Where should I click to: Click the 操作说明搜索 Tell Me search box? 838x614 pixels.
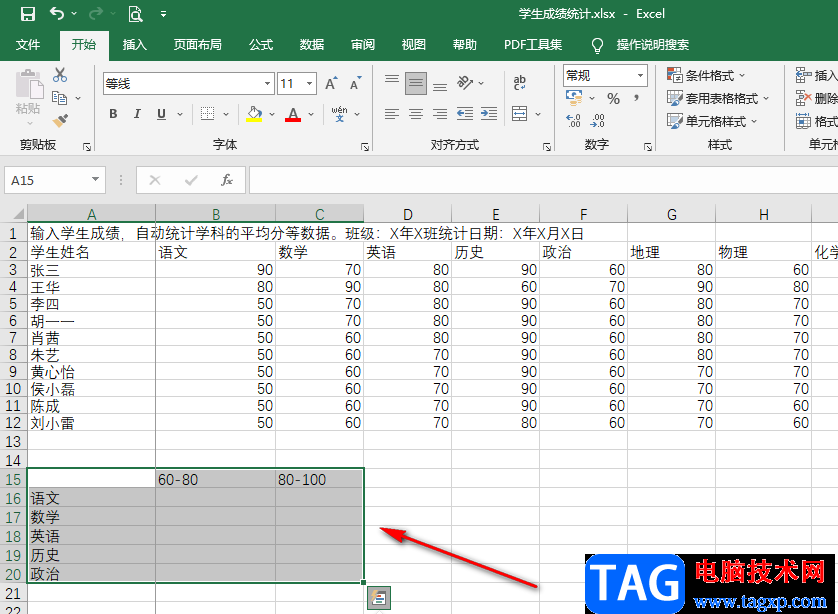[653, 44]
